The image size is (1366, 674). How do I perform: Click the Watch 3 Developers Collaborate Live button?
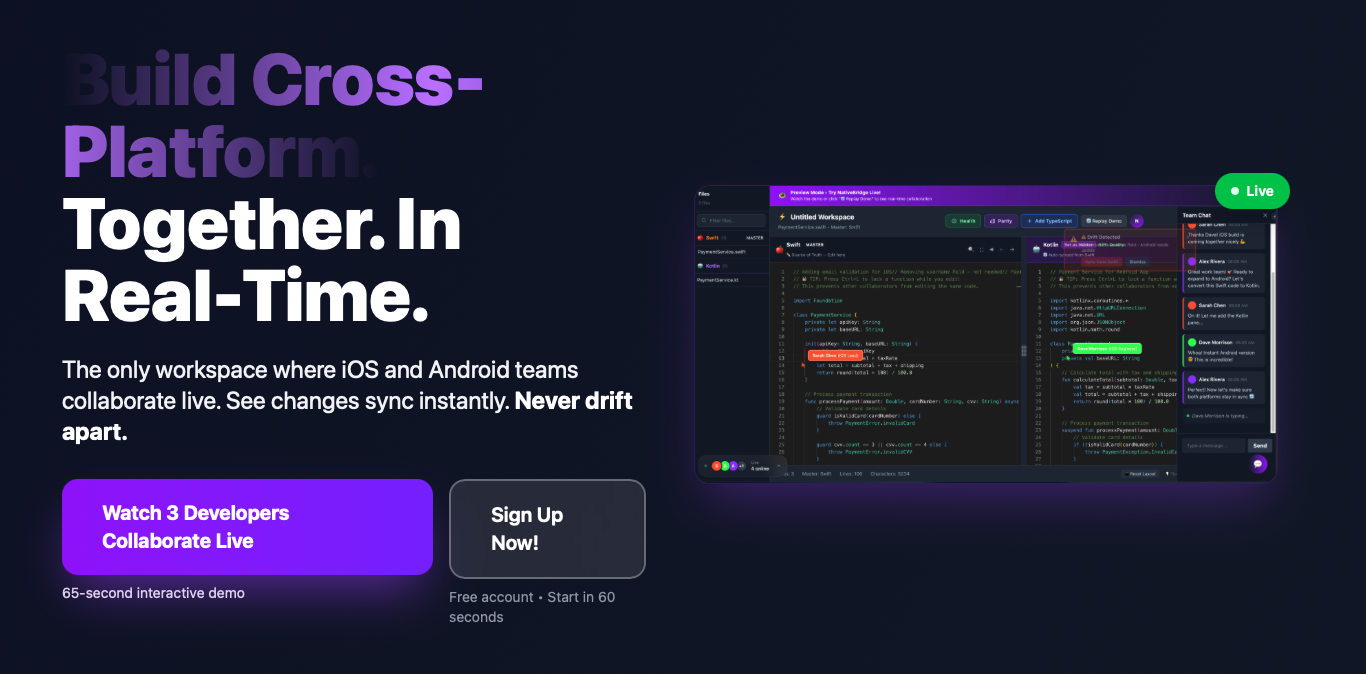(247, 527)
